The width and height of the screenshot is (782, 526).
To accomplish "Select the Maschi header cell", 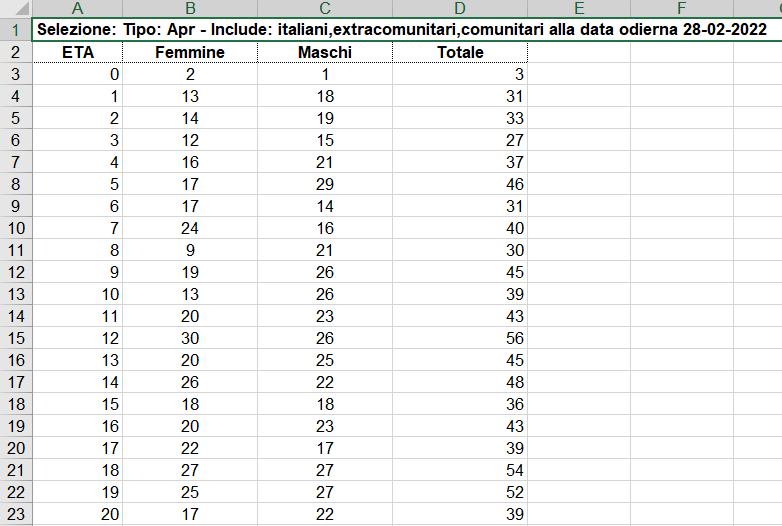I will click(325, 52).
